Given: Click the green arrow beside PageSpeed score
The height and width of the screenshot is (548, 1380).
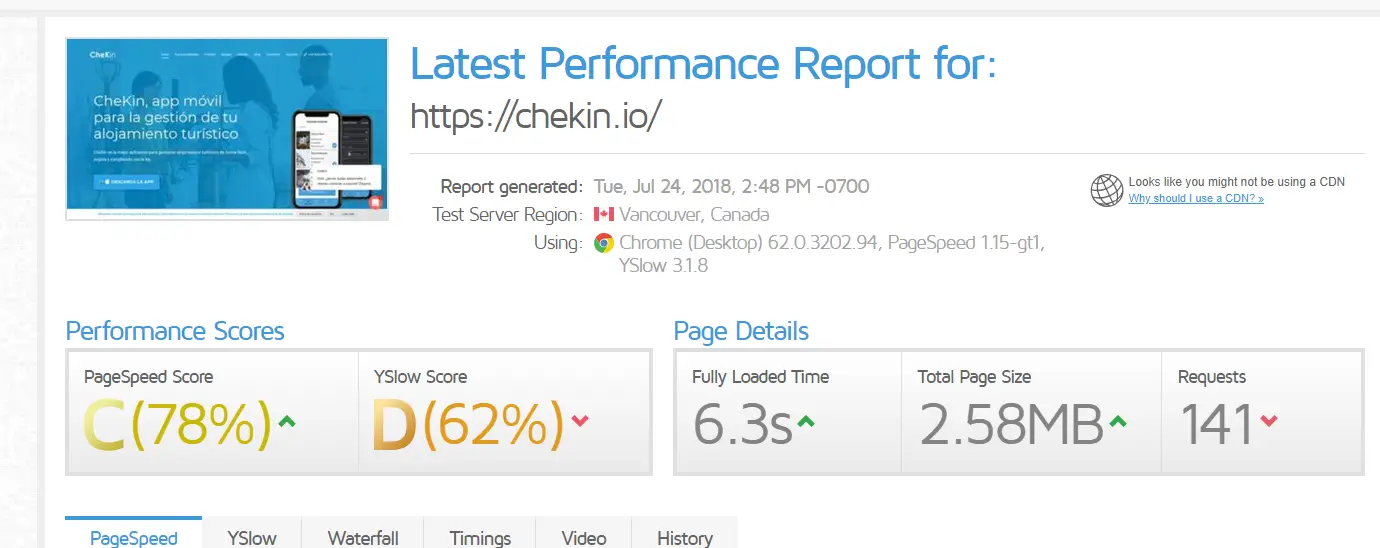Looking at the screenshot, I should click(286, 421).
